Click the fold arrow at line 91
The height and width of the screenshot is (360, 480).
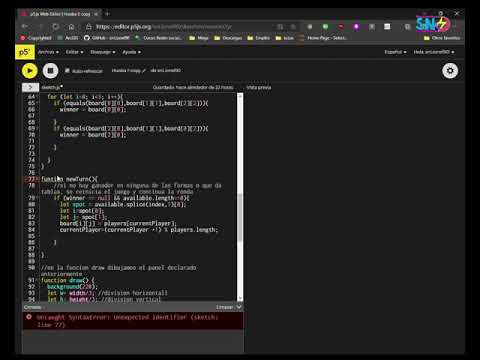(37, 280)
